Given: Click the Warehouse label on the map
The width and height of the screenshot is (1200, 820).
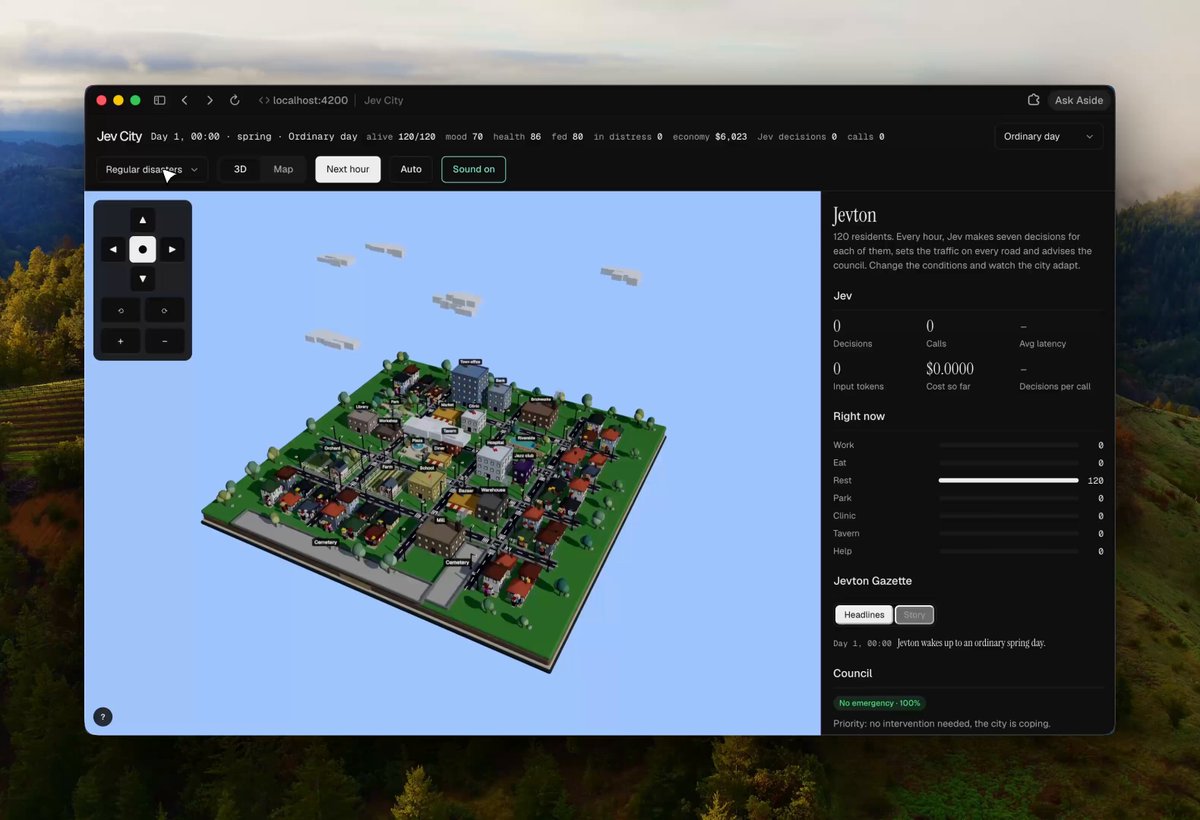Looking at the screenshot, I should [493, 491].
